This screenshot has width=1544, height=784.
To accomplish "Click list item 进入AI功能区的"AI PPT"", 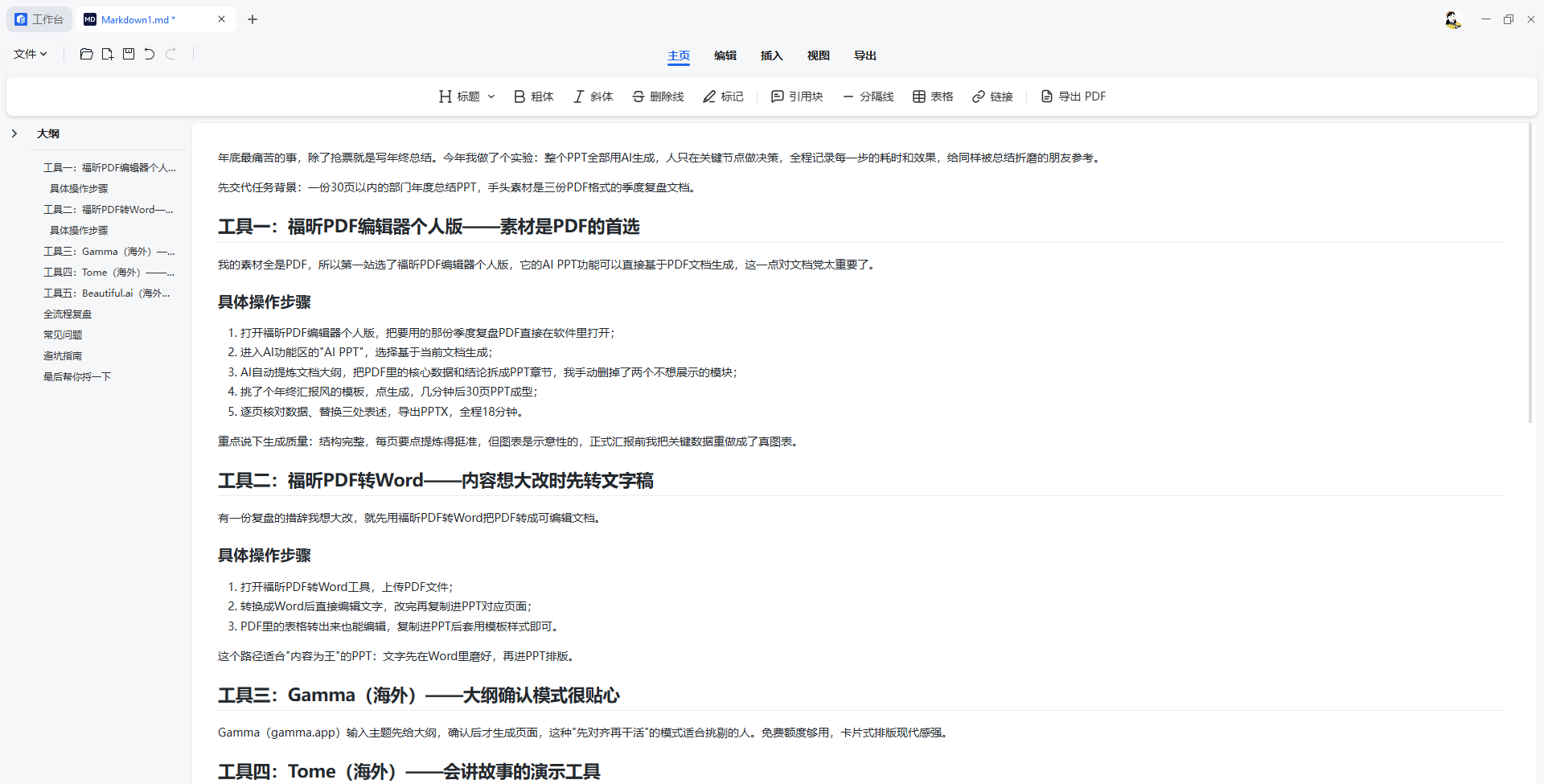I will pos(366,352).
